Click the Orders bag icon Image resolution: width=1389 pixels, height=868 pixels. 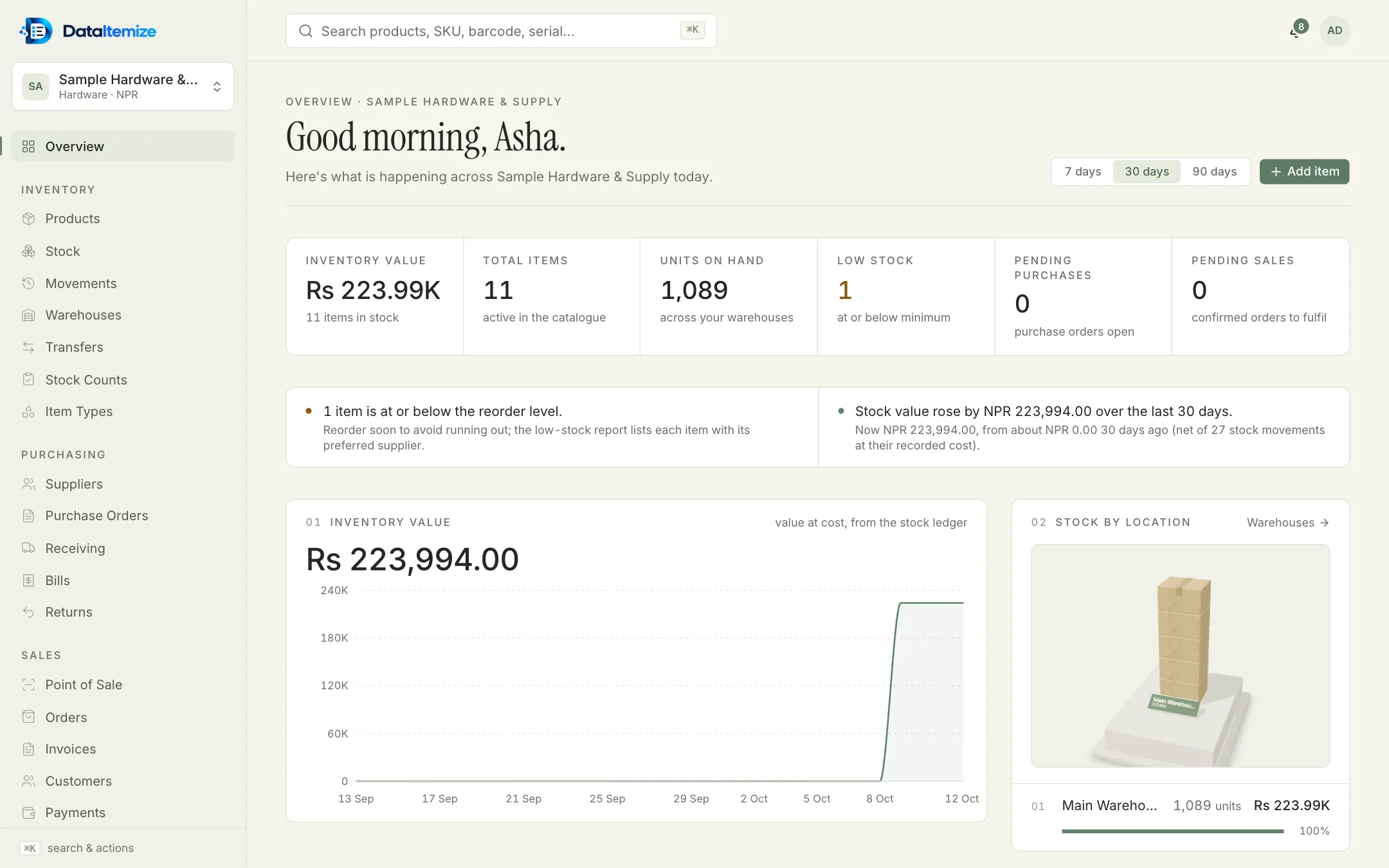28,717
